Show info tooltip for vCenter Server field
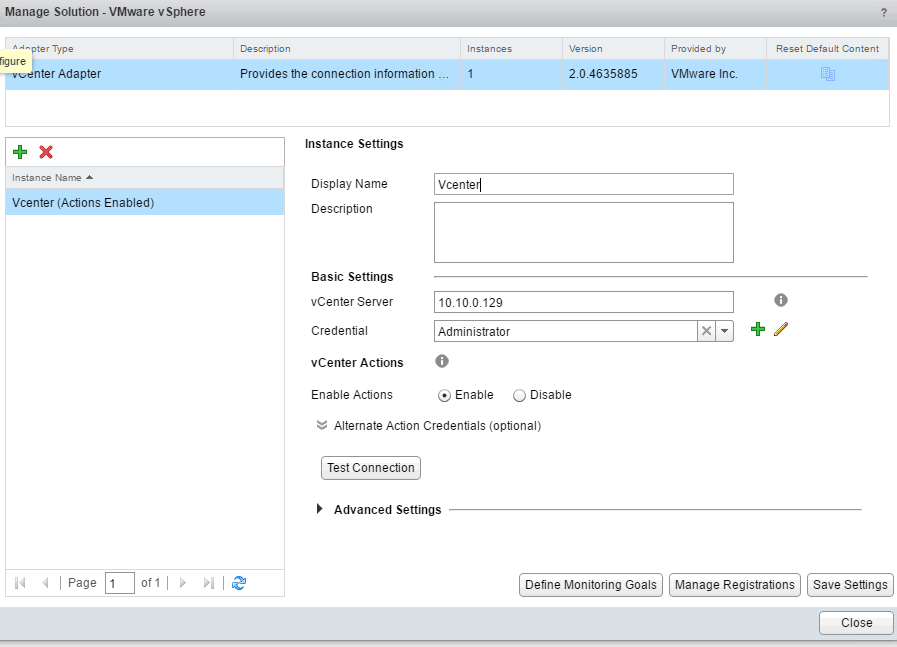 point(781,300)
